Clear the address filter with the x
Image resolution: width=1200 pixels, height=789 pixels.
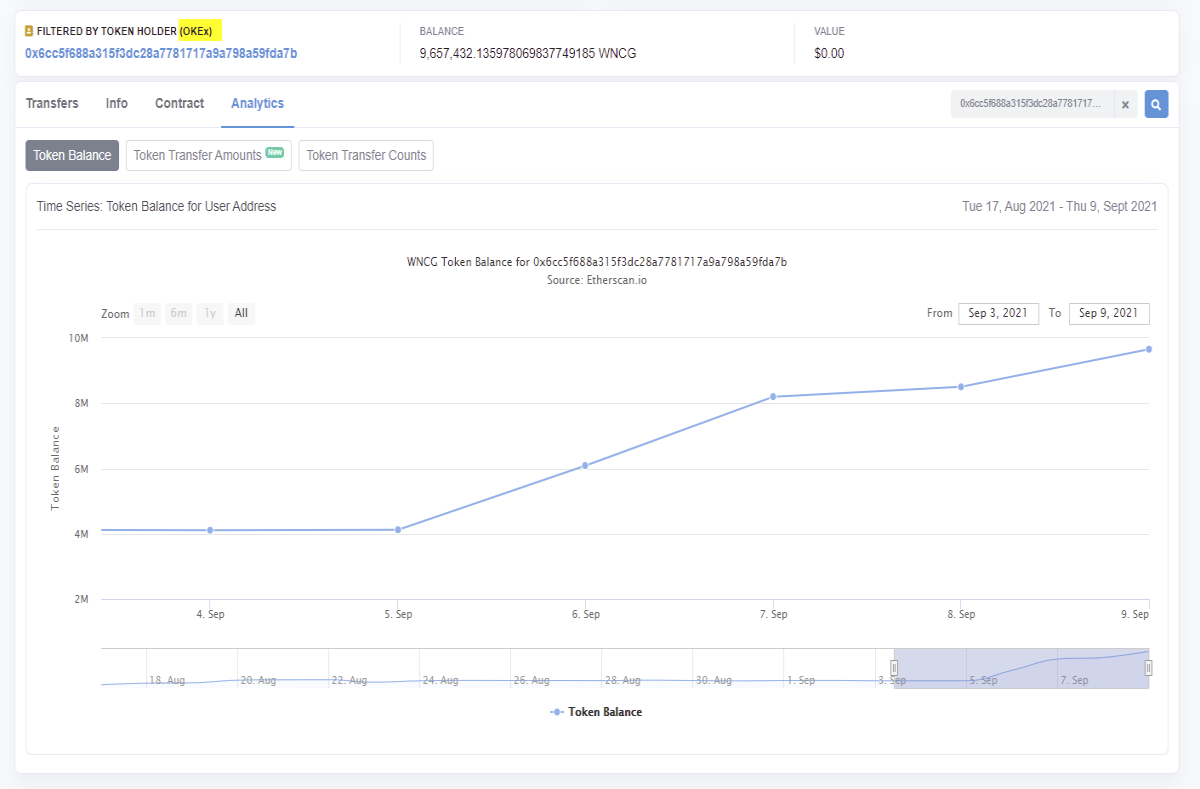pos(1125,104)
